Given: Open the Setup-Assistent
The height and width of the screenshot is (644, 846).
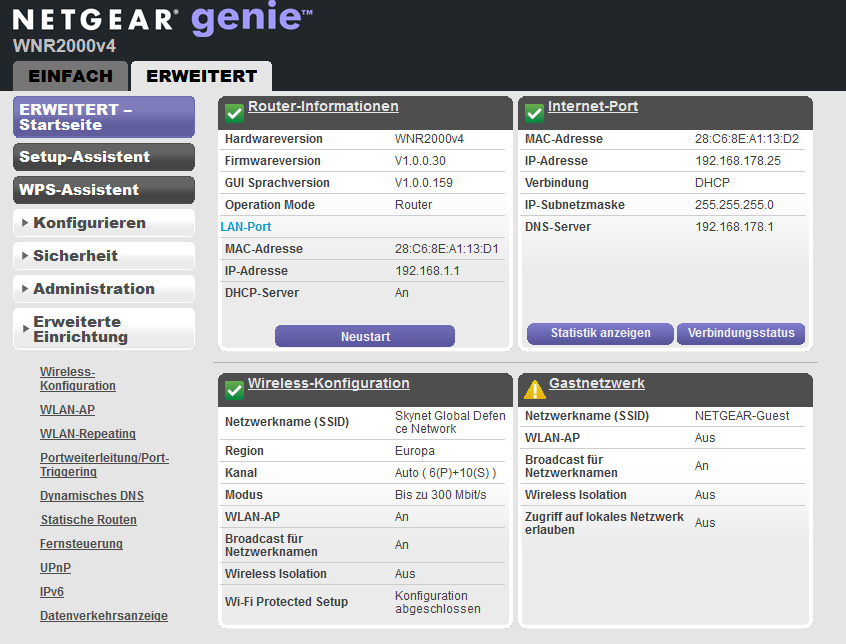Looking at the screenshot, I should [x=104, y=157].
